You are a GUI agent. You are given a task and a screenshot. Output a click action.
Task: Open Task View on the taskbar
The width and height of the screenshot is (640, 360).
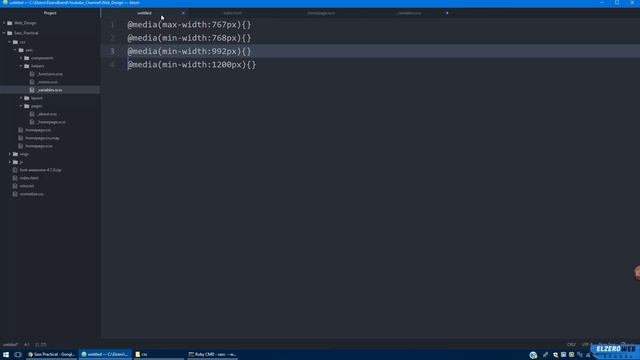pos(18,355)
